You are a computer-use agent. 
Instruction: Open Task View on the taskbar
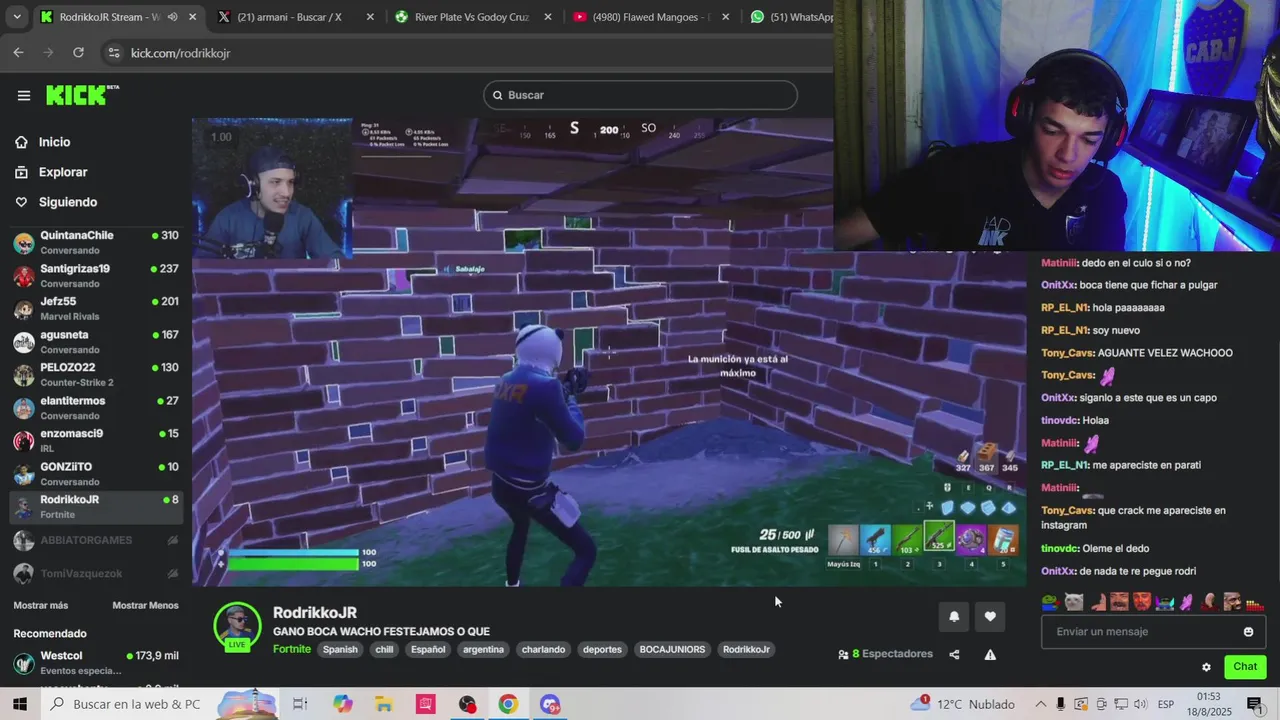coord(300,704)
